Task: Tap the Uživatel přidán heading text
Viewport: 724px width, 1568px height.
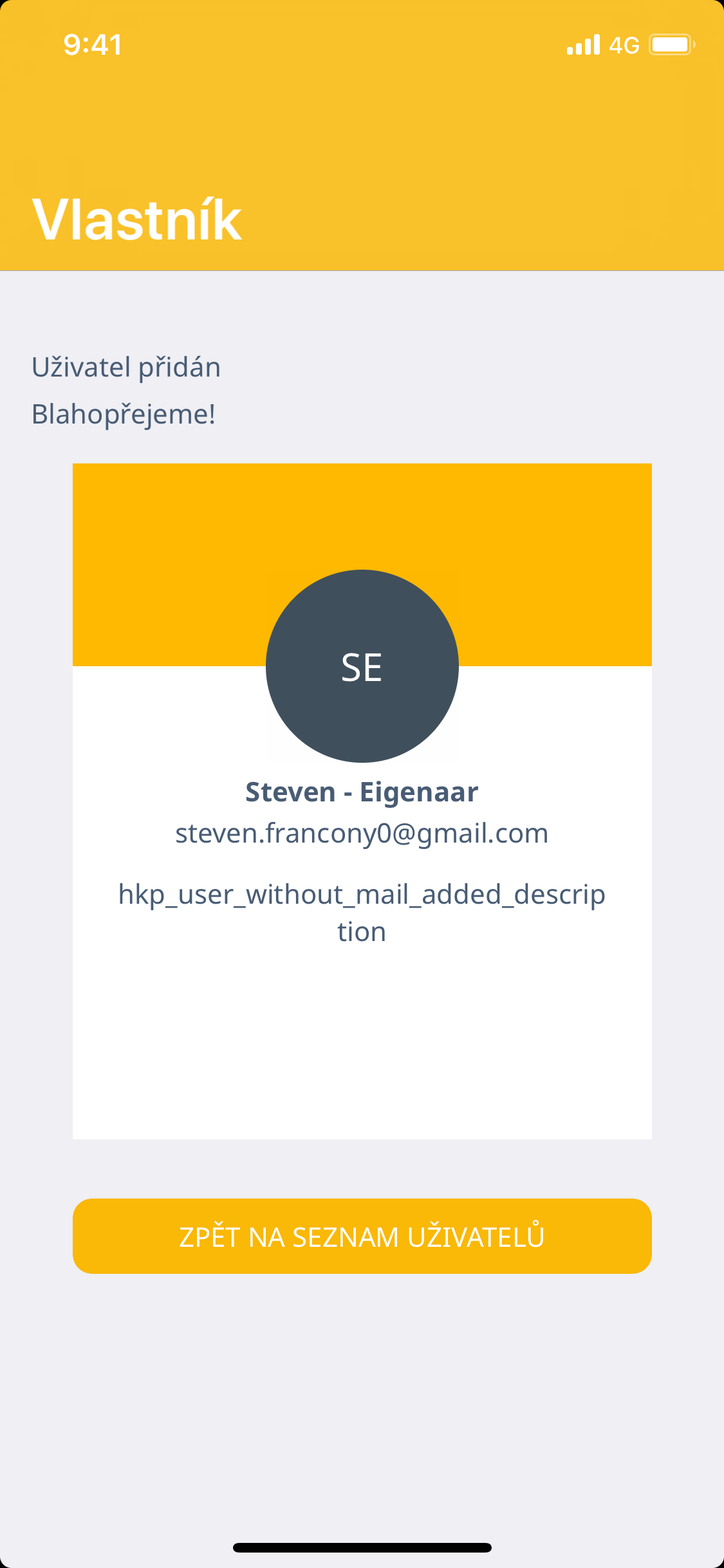Action: tap(126, 368)
